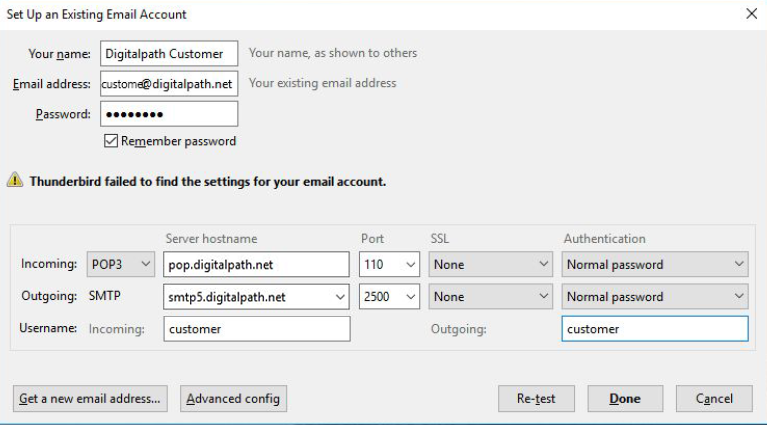The image size is (767, 425).
Task: Click the outgoing username customer field
Action: (655, 329)
